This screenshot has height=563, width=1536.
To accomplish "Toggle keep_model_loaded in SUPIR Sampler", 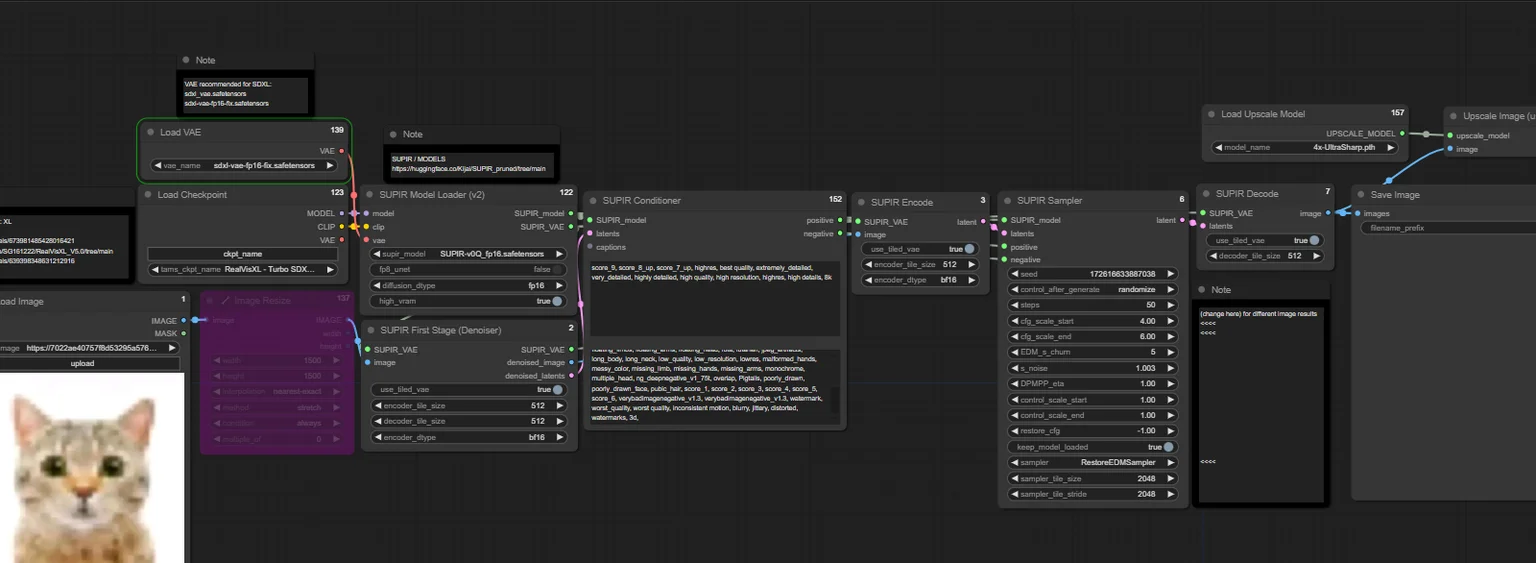I will point(1093,447).
